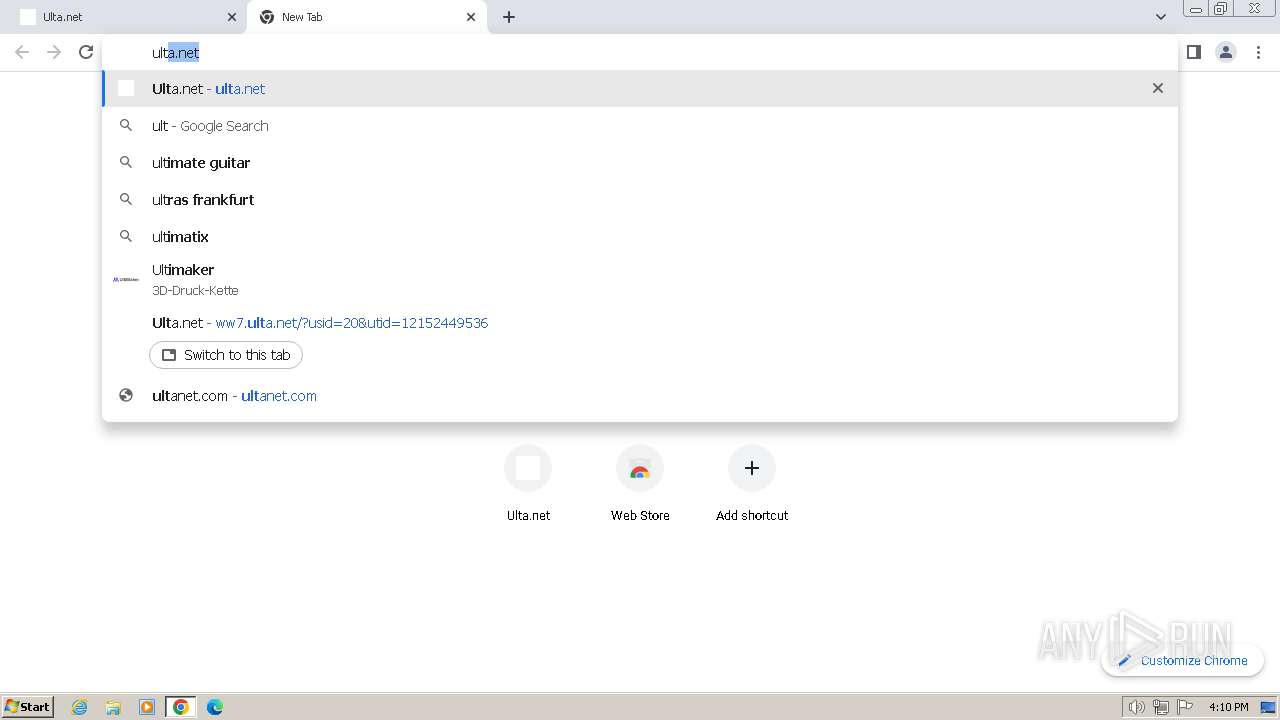Viewport: 1280px width, 720px height.
Task: Open the Web Store shortcut tile
Action: pyautogui.click(x=640, y=484)
